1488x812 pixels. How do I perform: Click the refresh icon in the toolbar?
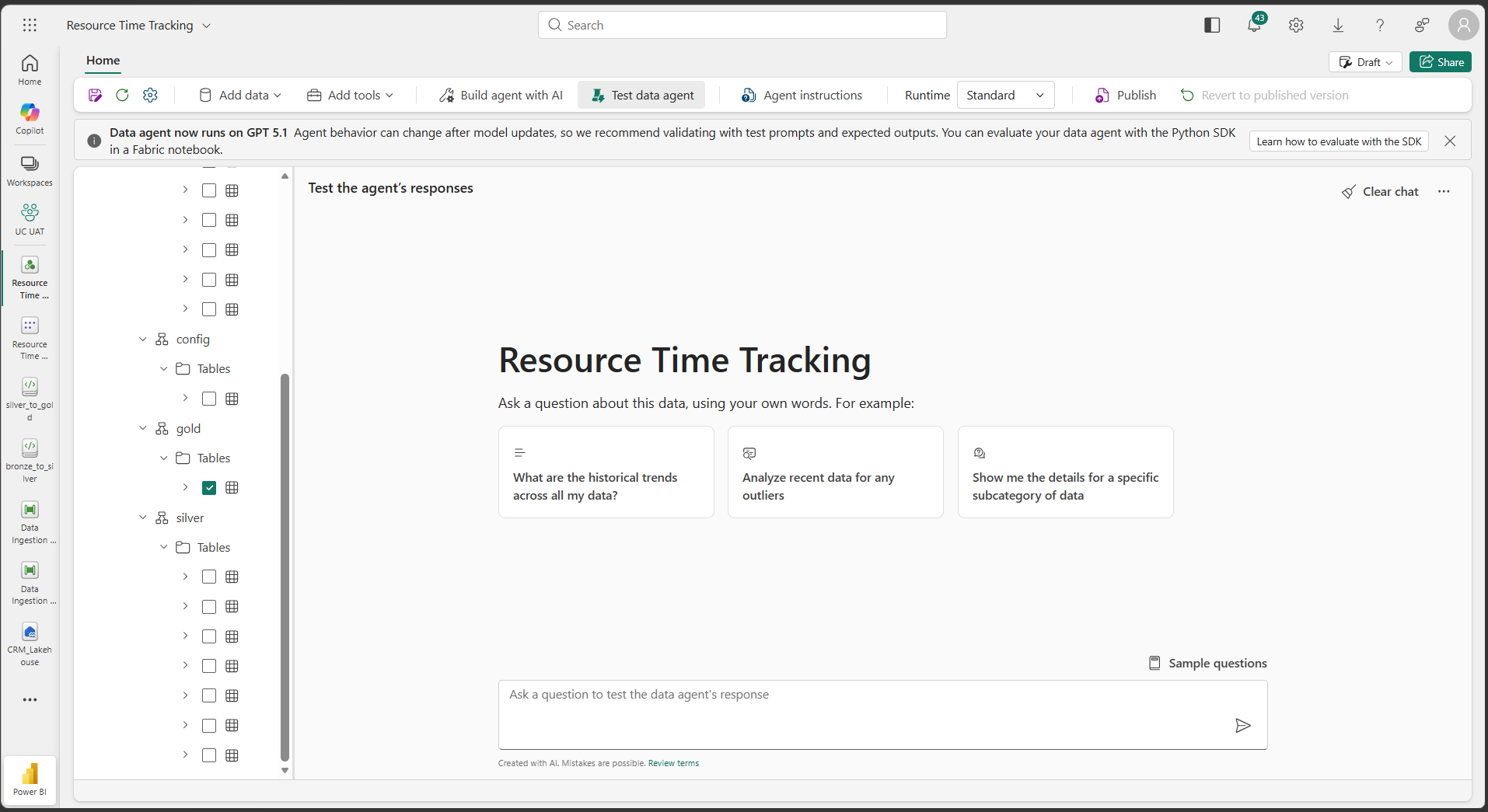(122, 95)
